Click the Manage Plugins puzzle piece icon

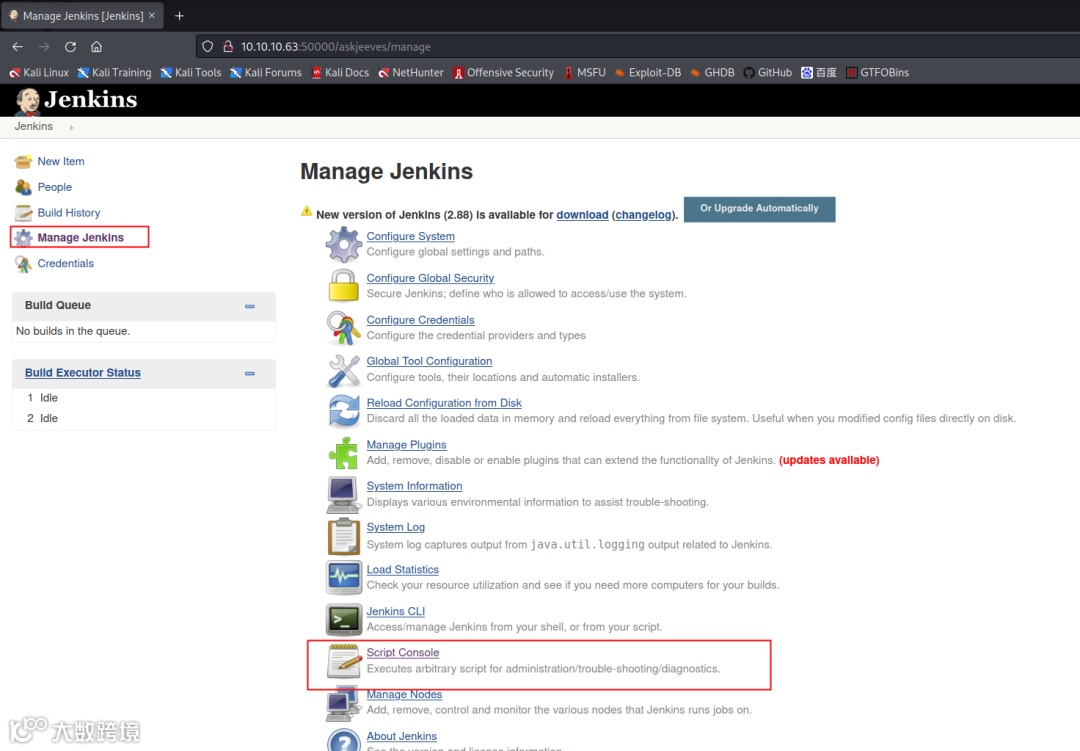[x=343, y=453]
